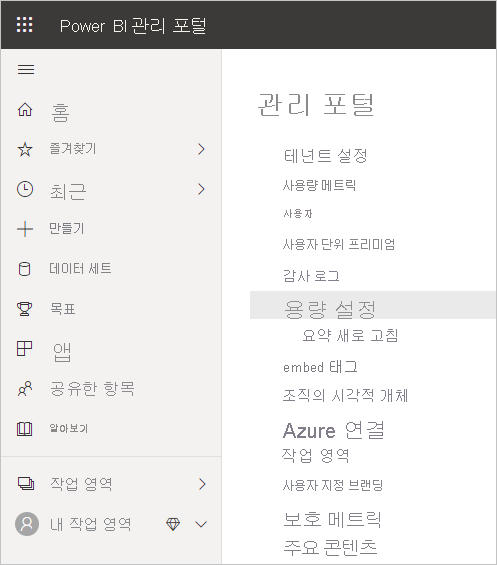497x565 pixels.
Task: Open 즐겨찾기 in the navigation
Action: click(73, 148)
